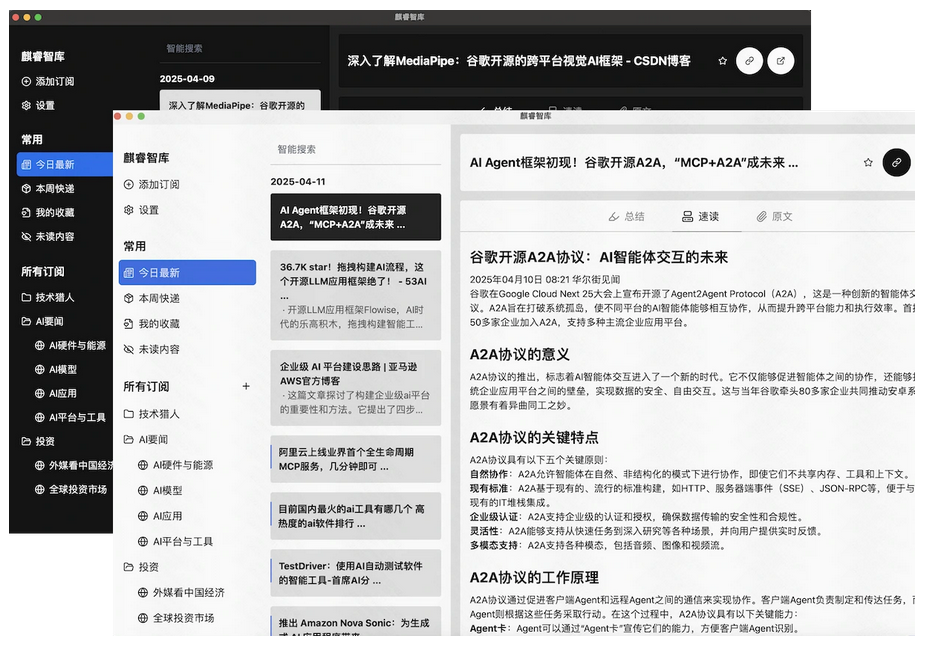This screenshot has height=647, width=927.
Task: Click the open-externally button in dark window
Action: 780,61
